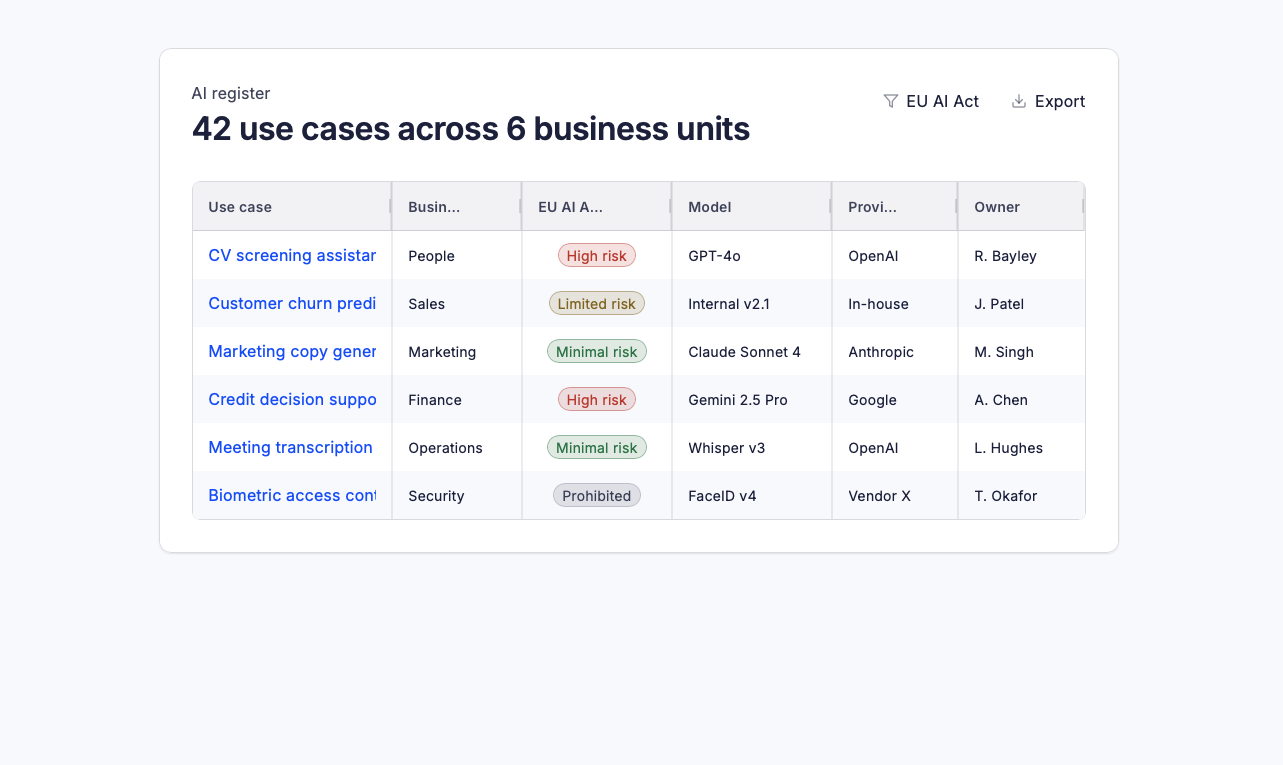
Task: Click the 42 use cases heading
Action: [471, 129]
